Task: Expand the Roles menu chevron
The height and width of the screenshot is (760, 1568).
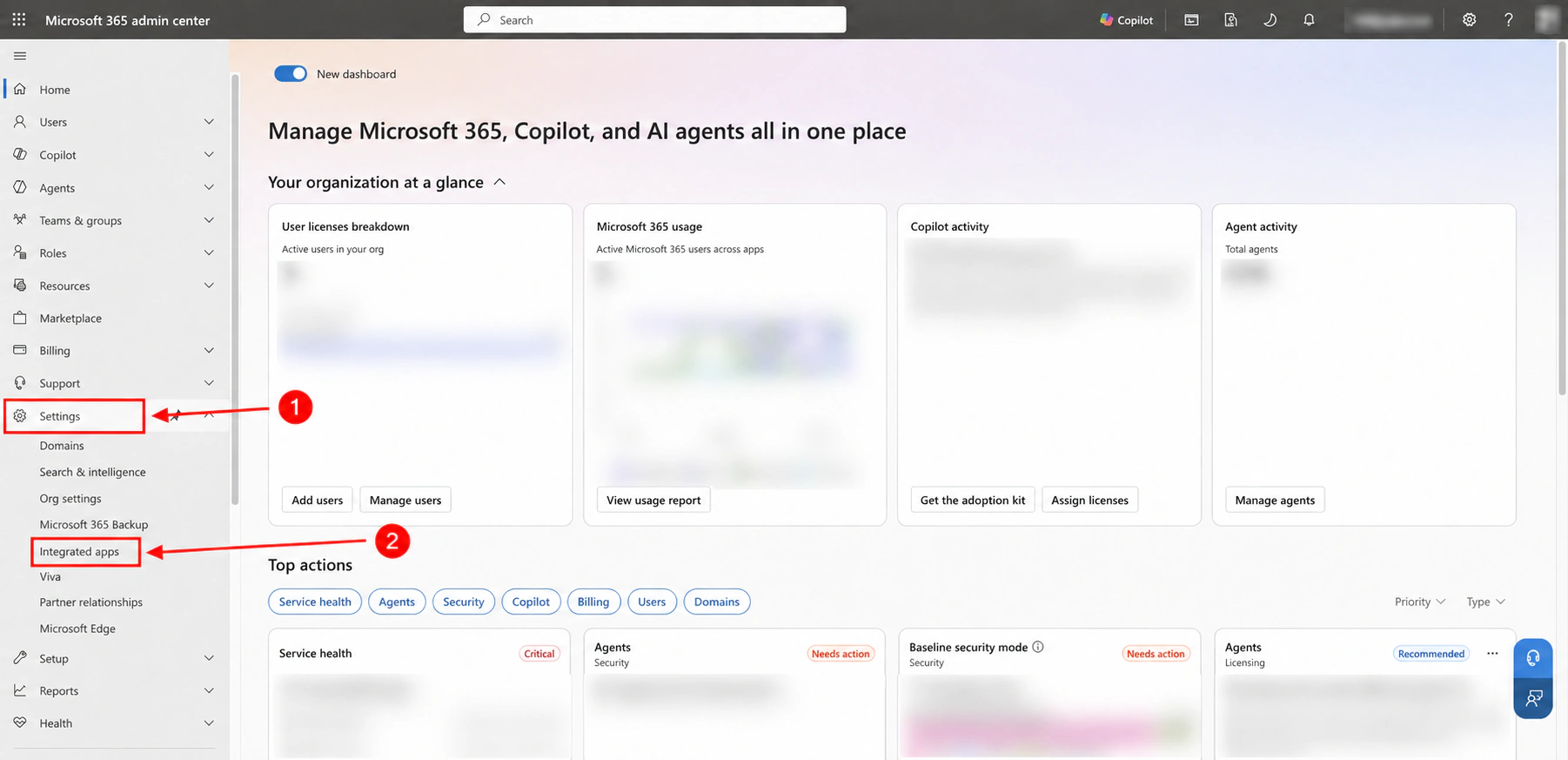Action: (209, 252)
